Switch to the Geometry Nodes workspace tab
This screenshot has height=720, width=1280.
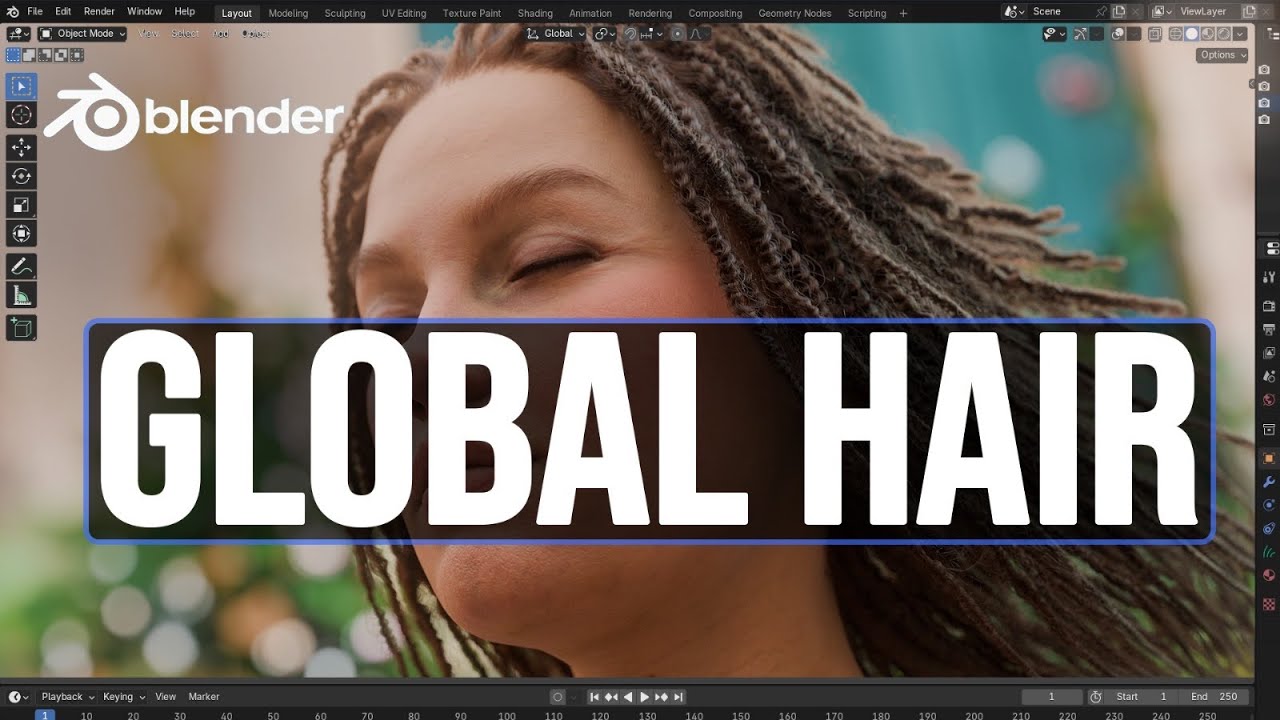pyautogui.click(x=795, y=13)
